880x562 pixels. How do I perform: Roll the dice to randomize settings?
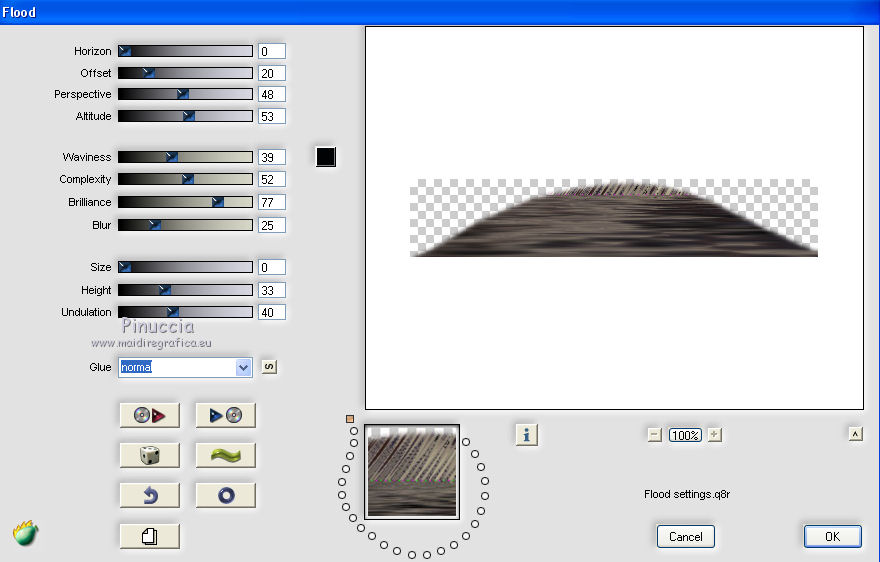(x=149, y=455)
